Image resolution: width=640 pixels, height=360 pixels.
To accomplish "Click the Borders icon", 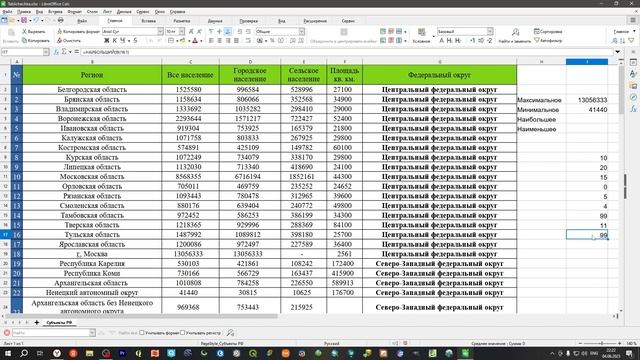I will pos(171,40).
